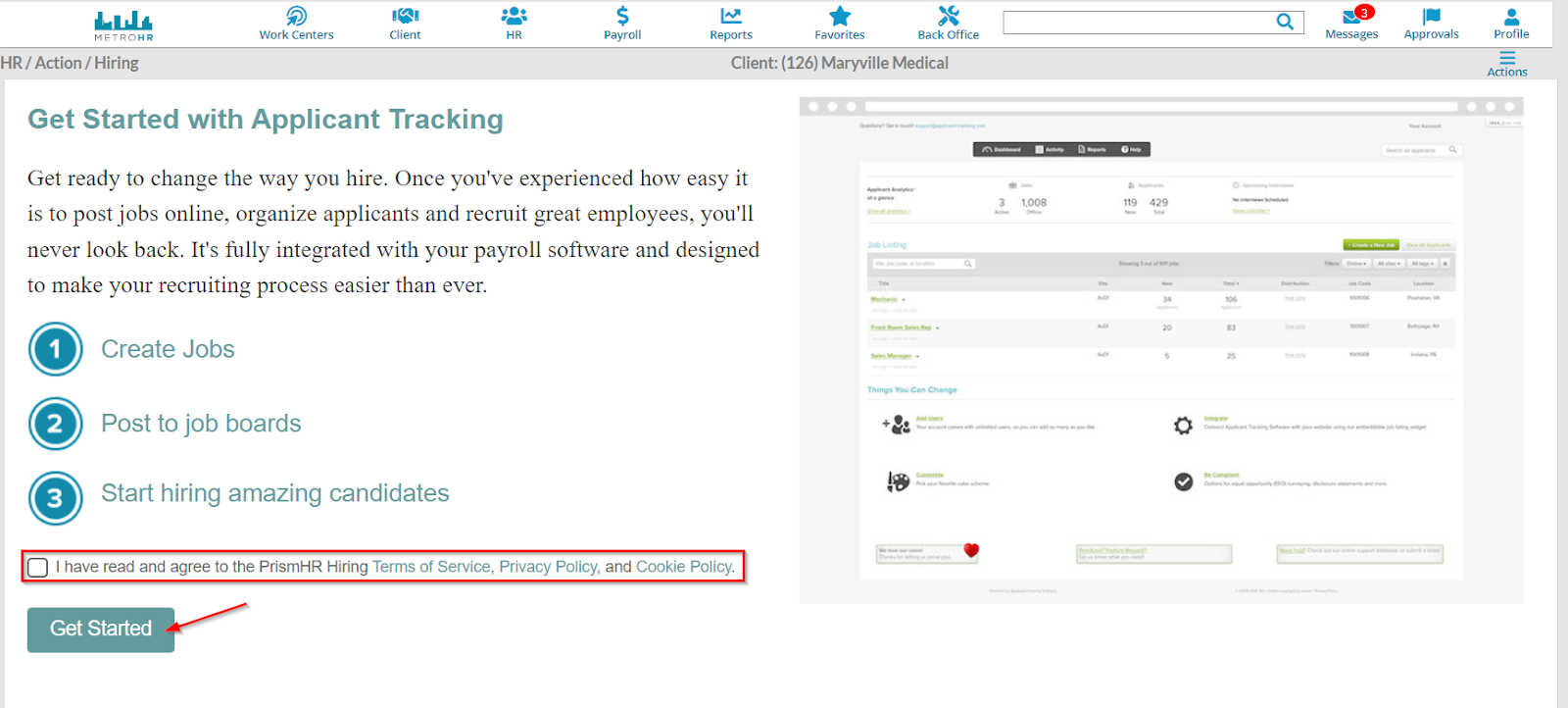The image size is (1568, 708).
Task: Open the Back Office tools menu
Action: 948,24
